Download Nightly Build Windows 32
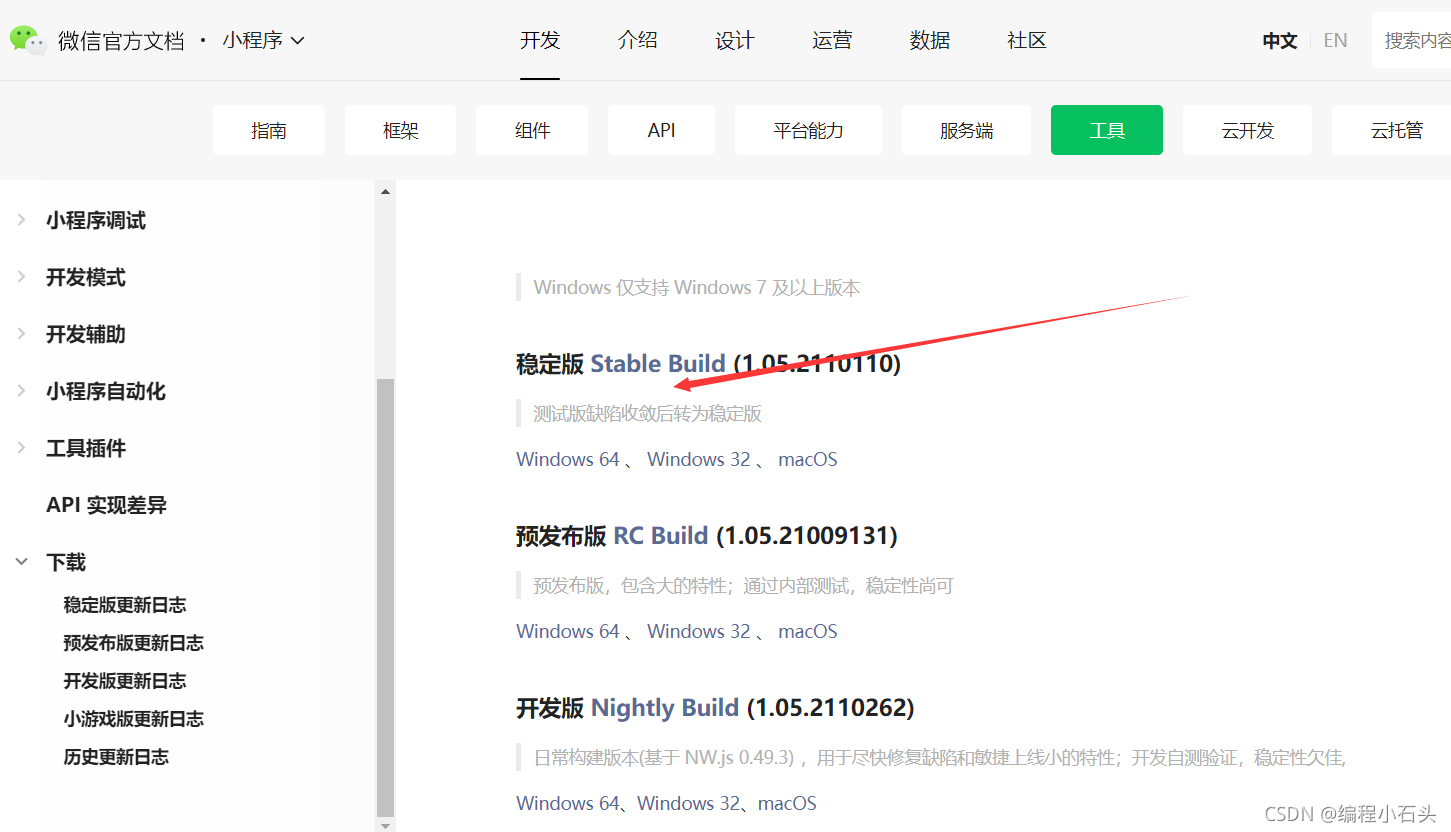Viewport: 1451px width, 832px height. coord(689,803)
